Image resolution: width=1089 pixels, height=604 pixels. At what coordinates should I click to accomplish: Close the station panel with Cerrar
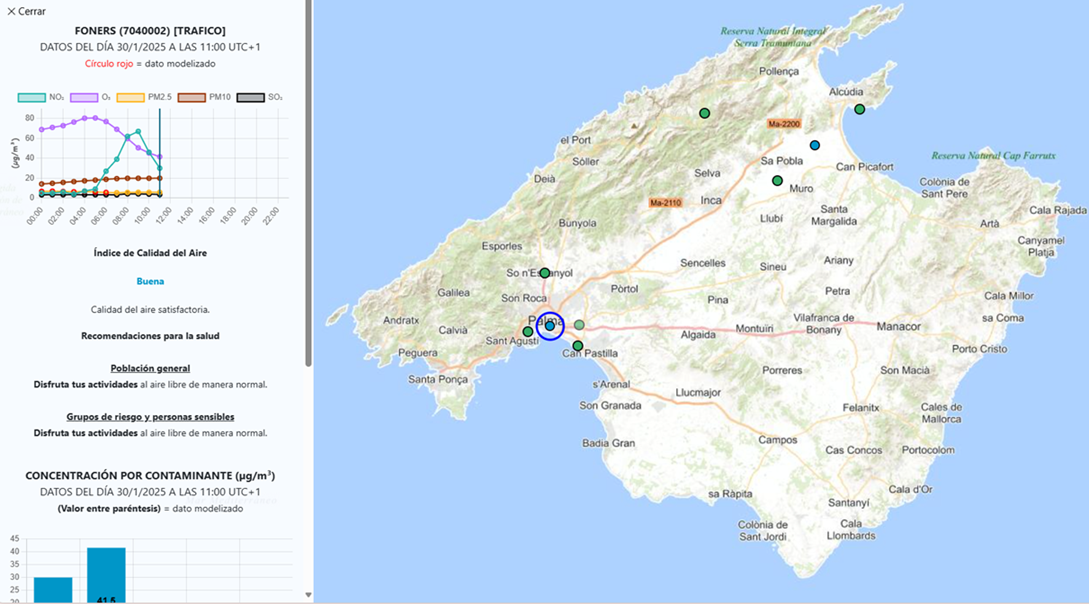tap(26, 11)
